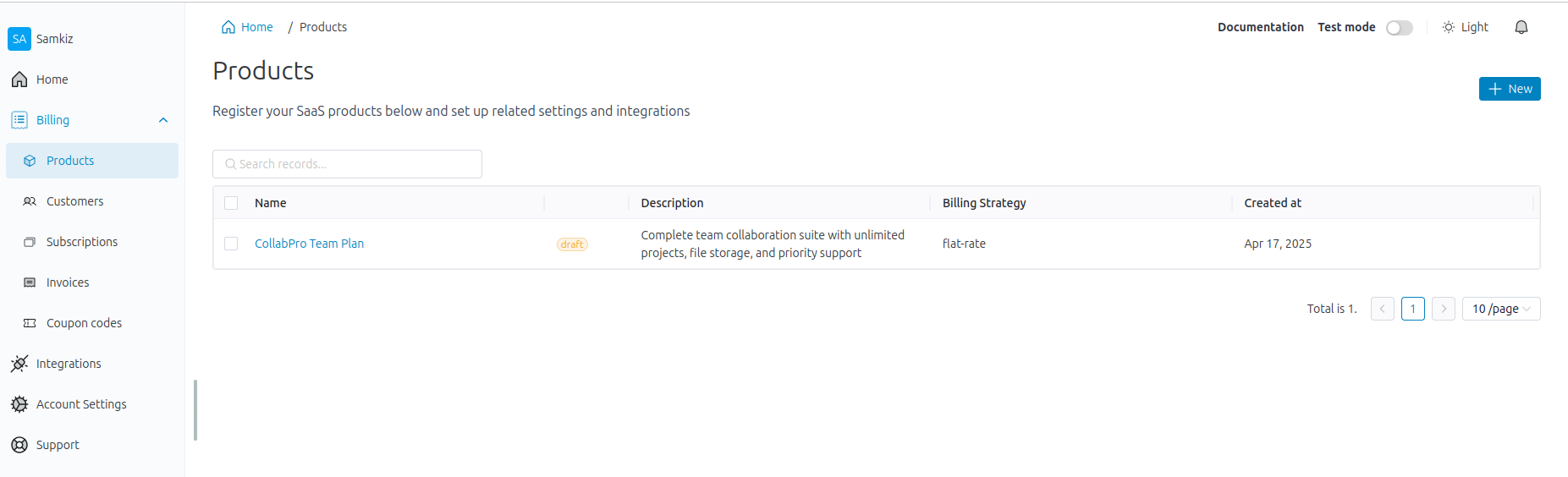Screen dimensions: 1568x477
Task: Click the Samkiz account avatar
Action: tap(19, 39)
